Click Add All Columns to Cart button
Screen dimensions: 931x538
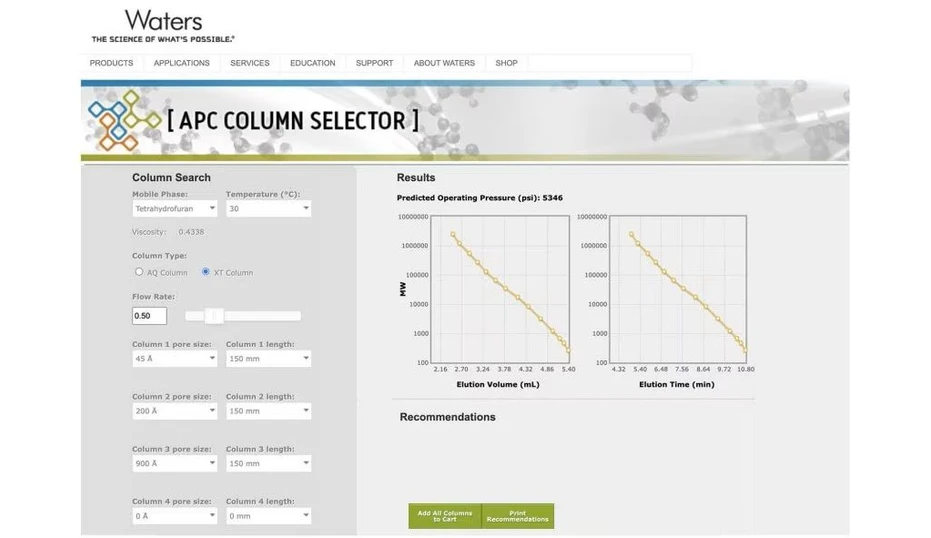pyautogui.click(x=445, y=516)
